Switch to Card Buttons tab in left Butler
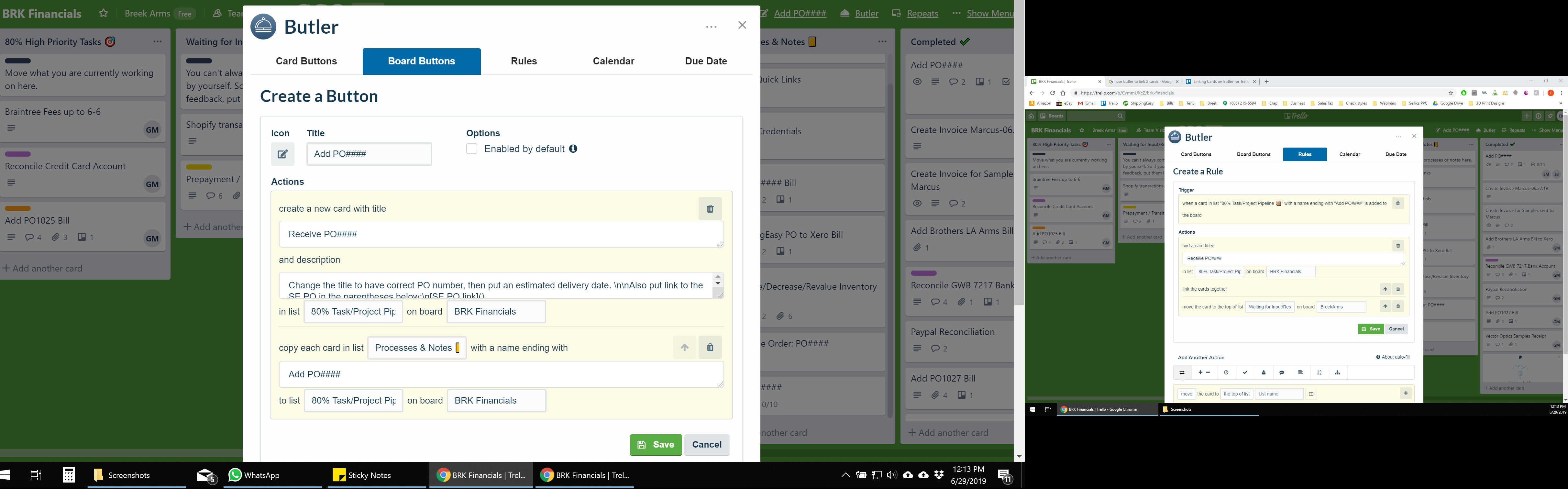Image resolution: width=1568 pixels, height=489 pixels. point(306,61)
